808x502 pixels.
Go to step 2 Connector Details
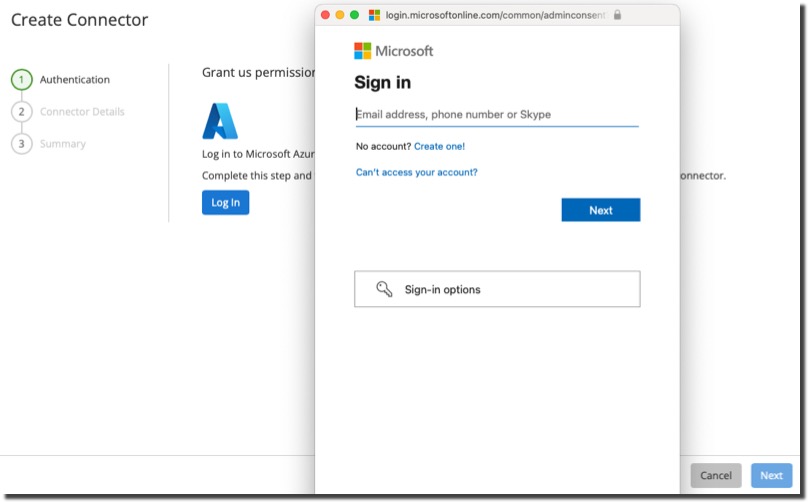pos(82,112)
